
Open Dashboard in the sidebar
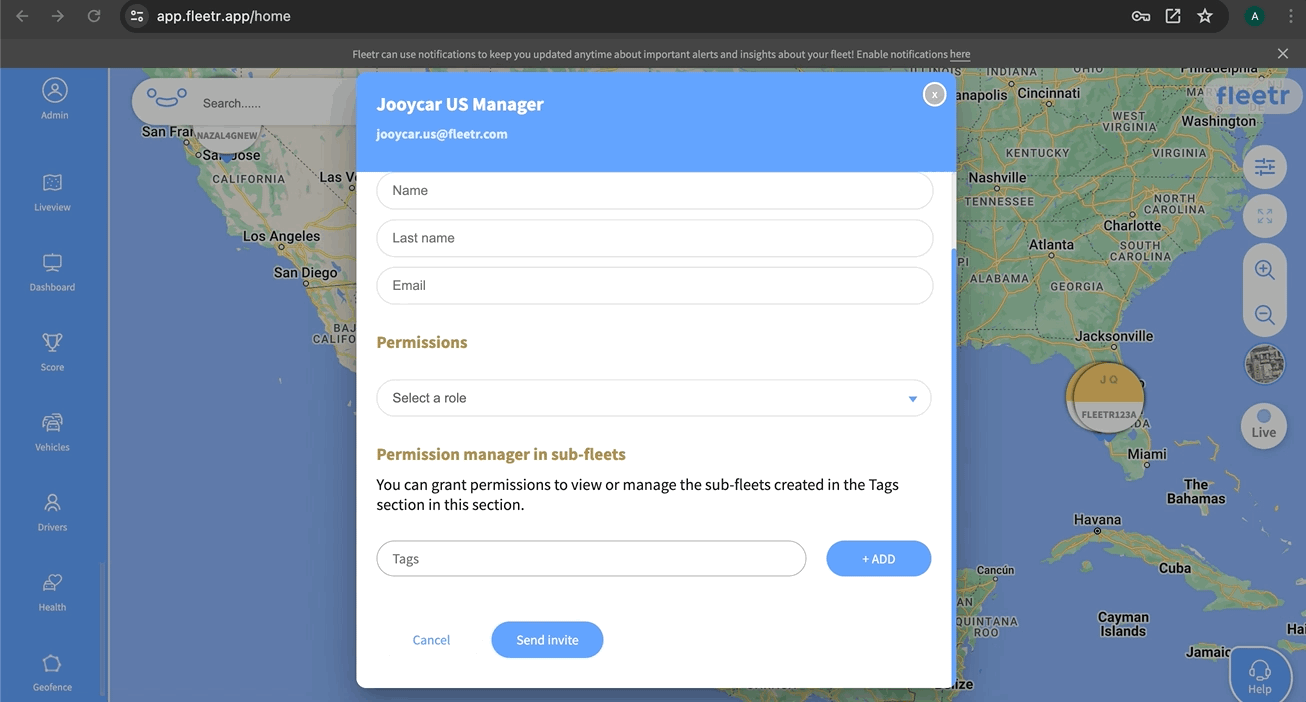52,272
